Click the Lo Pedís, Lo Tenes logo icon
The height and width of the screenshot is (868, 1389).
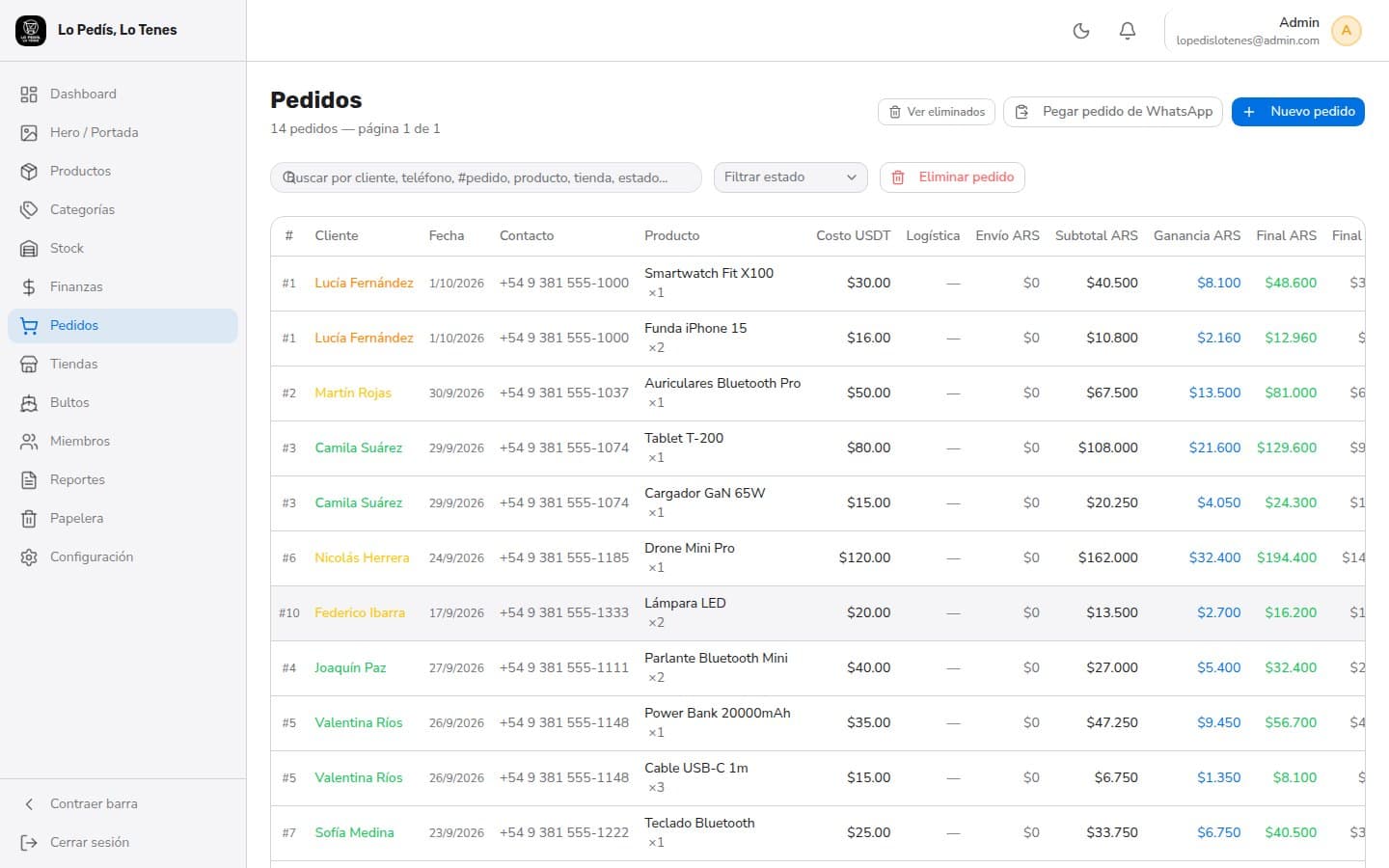(x=31, y=30)
